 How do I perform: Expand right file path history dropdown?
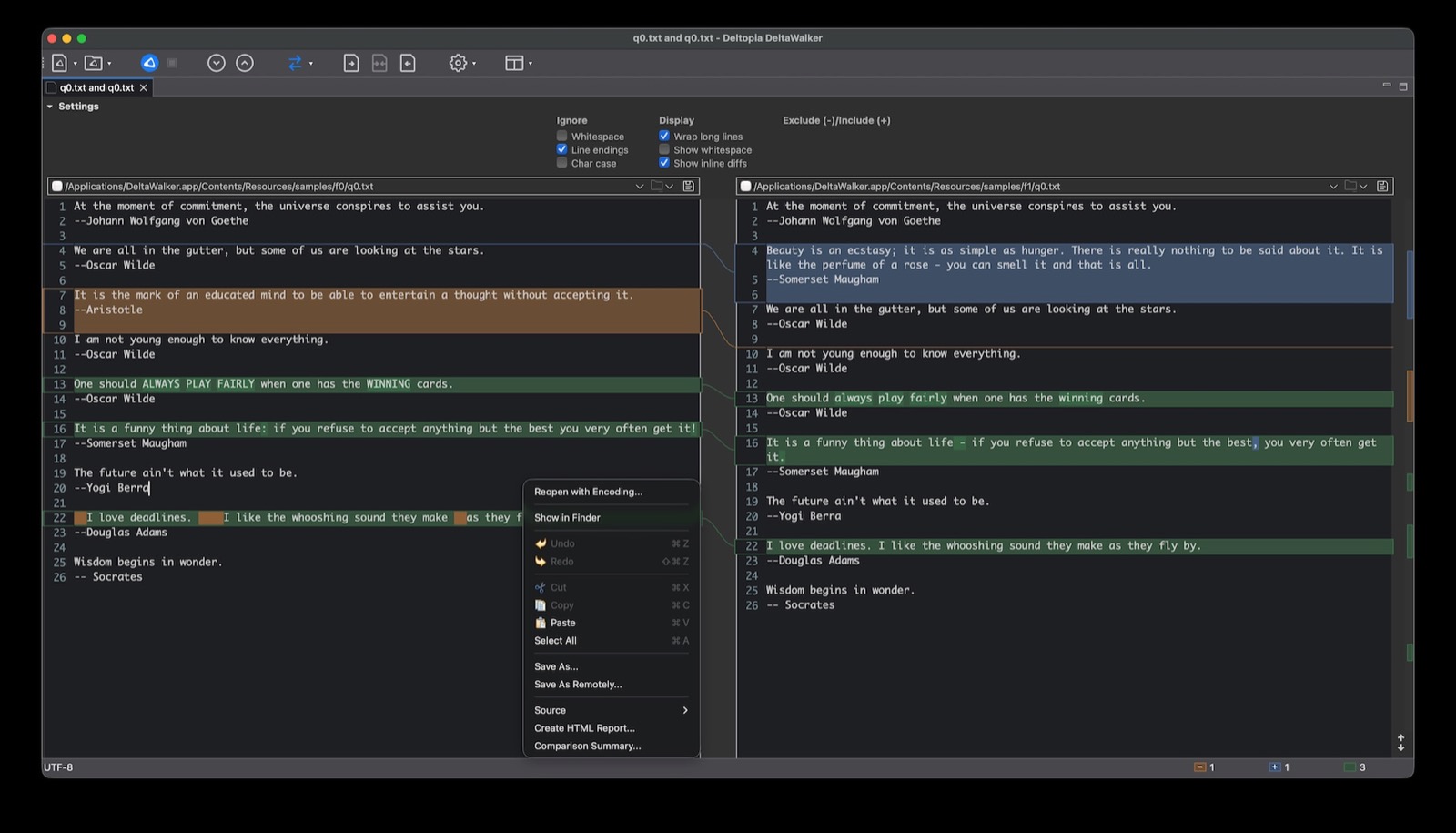[x=1333, y=187]
